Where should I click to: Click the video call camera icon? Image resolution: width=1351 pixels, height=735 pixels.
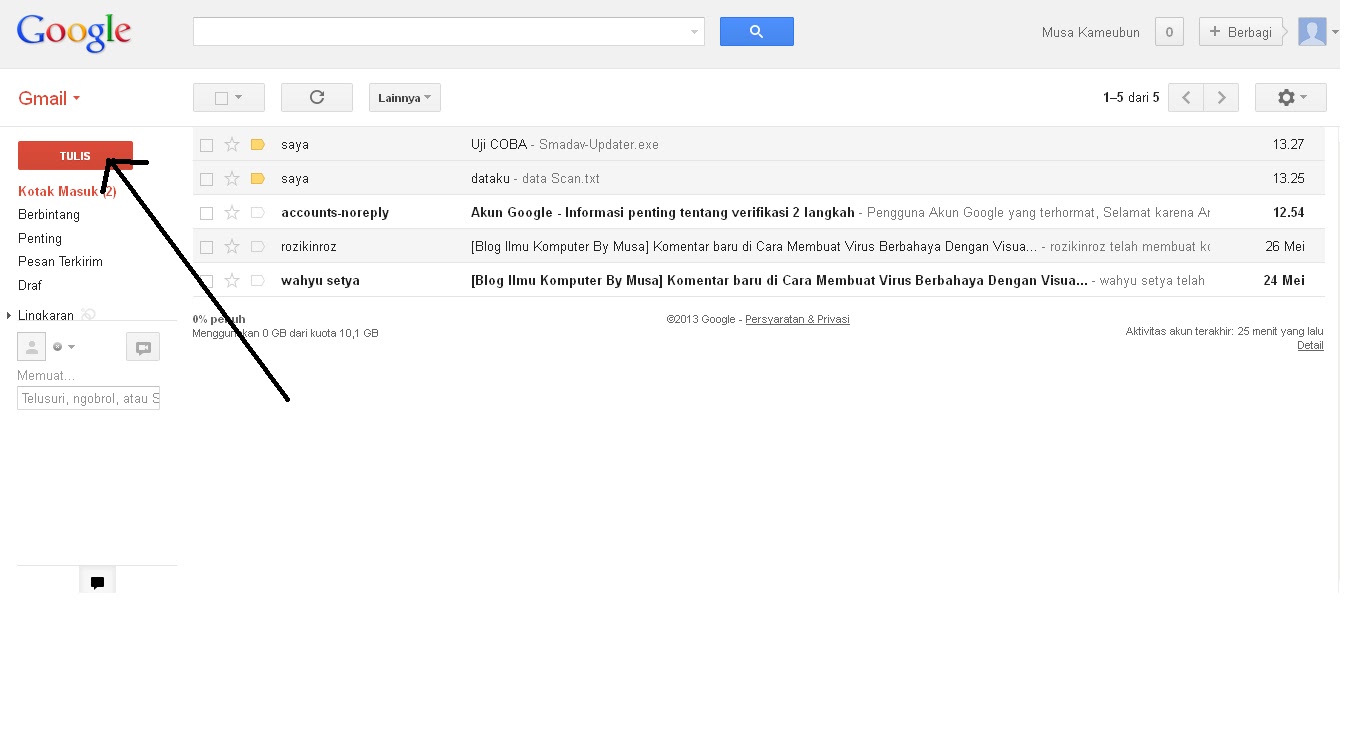[143, 347]
